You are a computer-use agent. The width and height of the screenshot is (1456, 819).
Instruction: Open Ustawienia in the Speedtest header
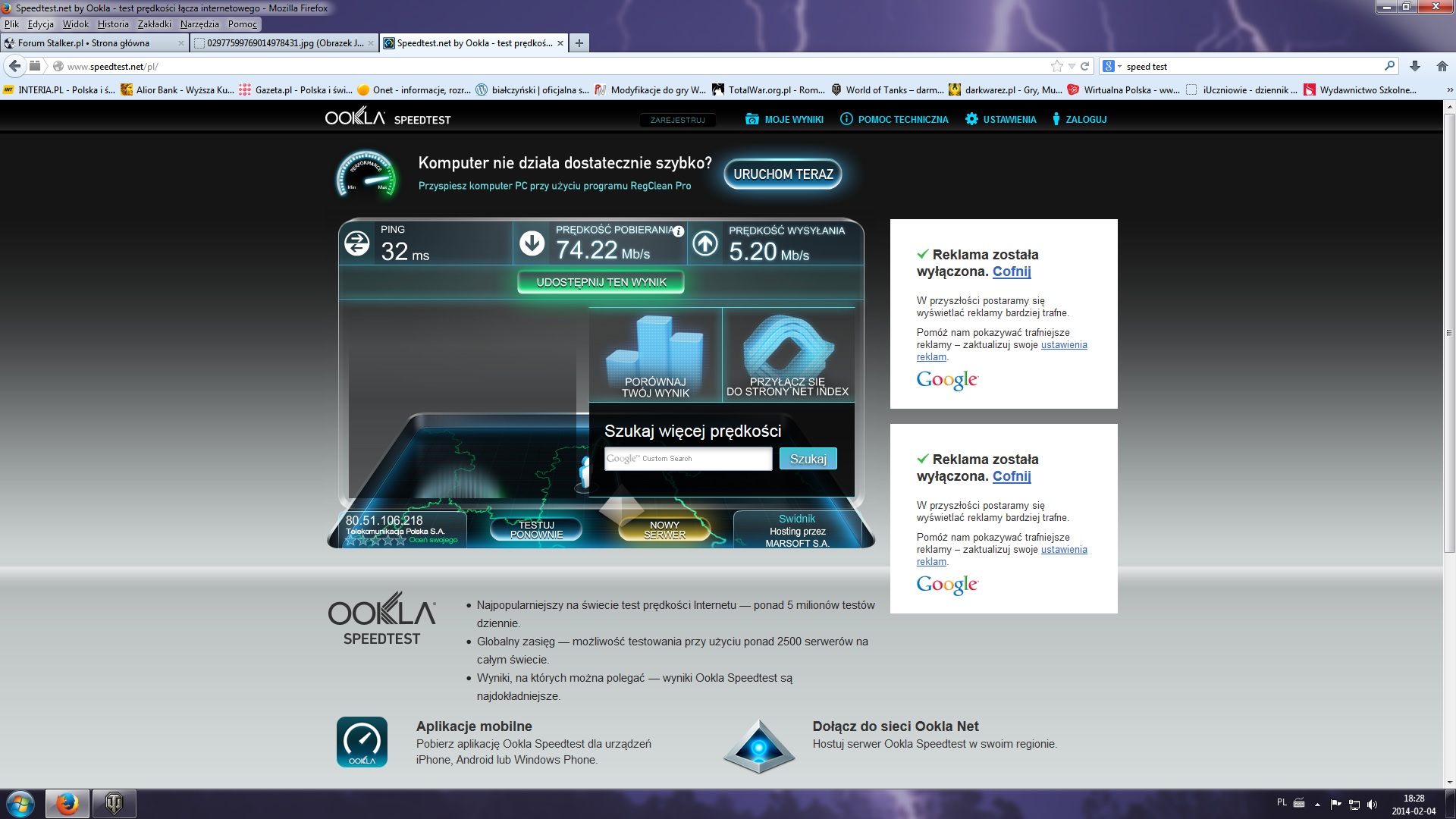(x=1000, y=119)
